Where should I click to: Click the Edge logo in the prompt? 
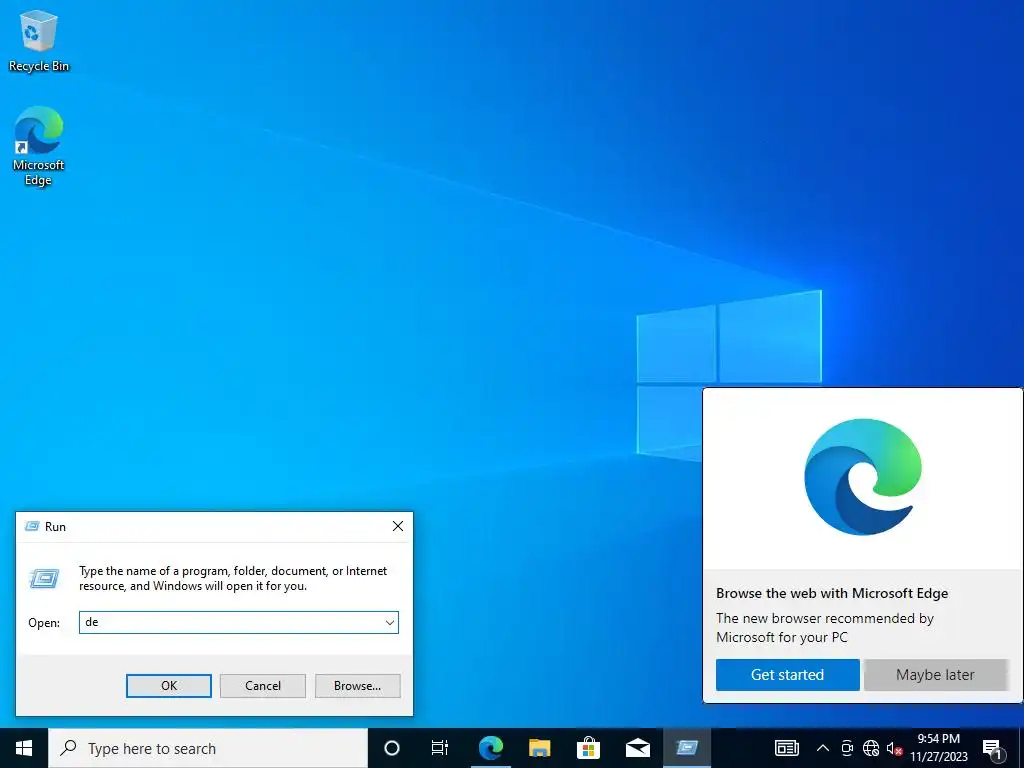pyautogui.click(x=863, y=477)
